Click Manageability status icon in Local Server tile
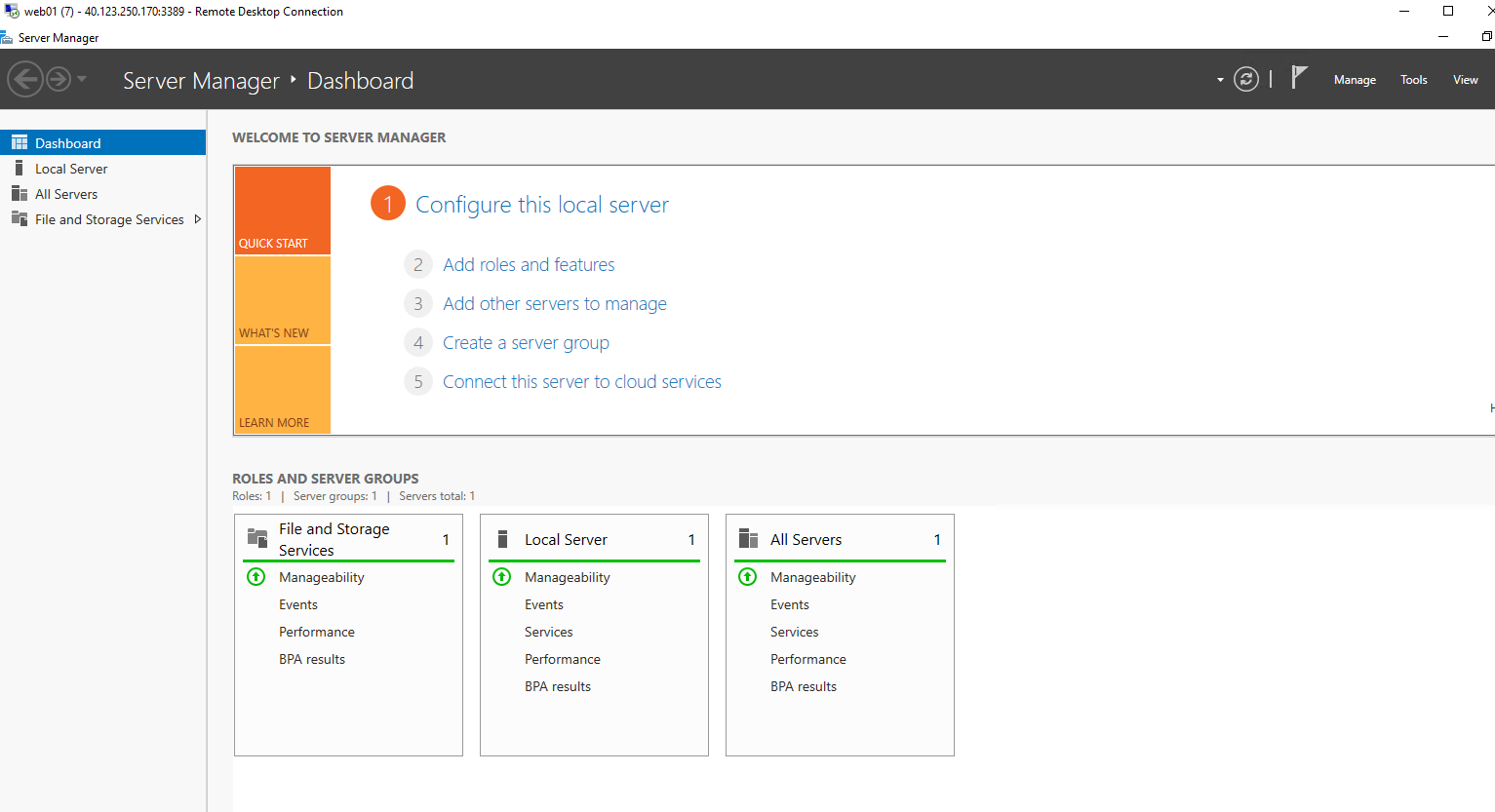The image size is (1495, 812). (502, 576)
